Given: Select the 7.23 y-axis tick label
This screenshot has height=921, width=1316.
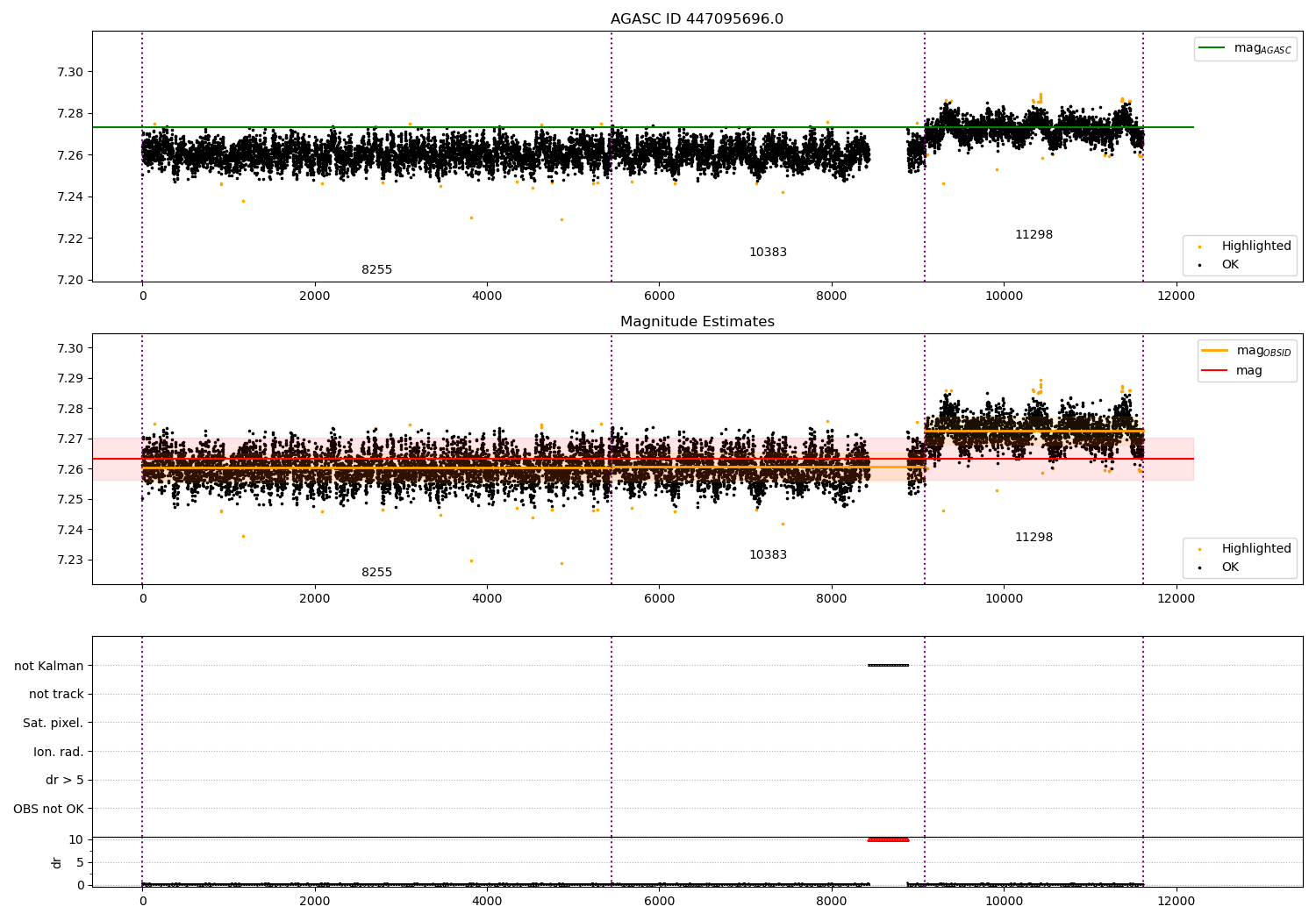Looking at the screenshot, I should pyautogui.click(x=69, y=560).
